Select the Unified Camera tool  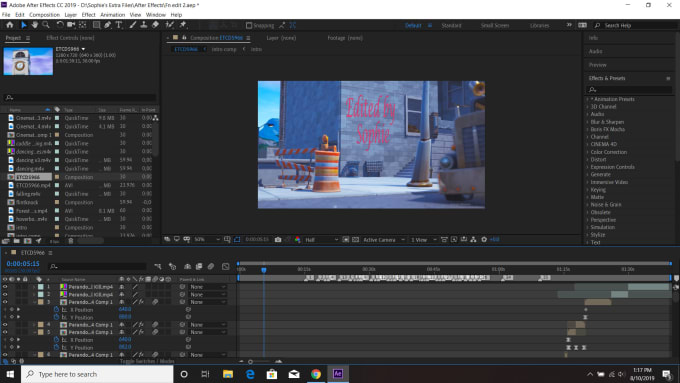pos(71,25)
